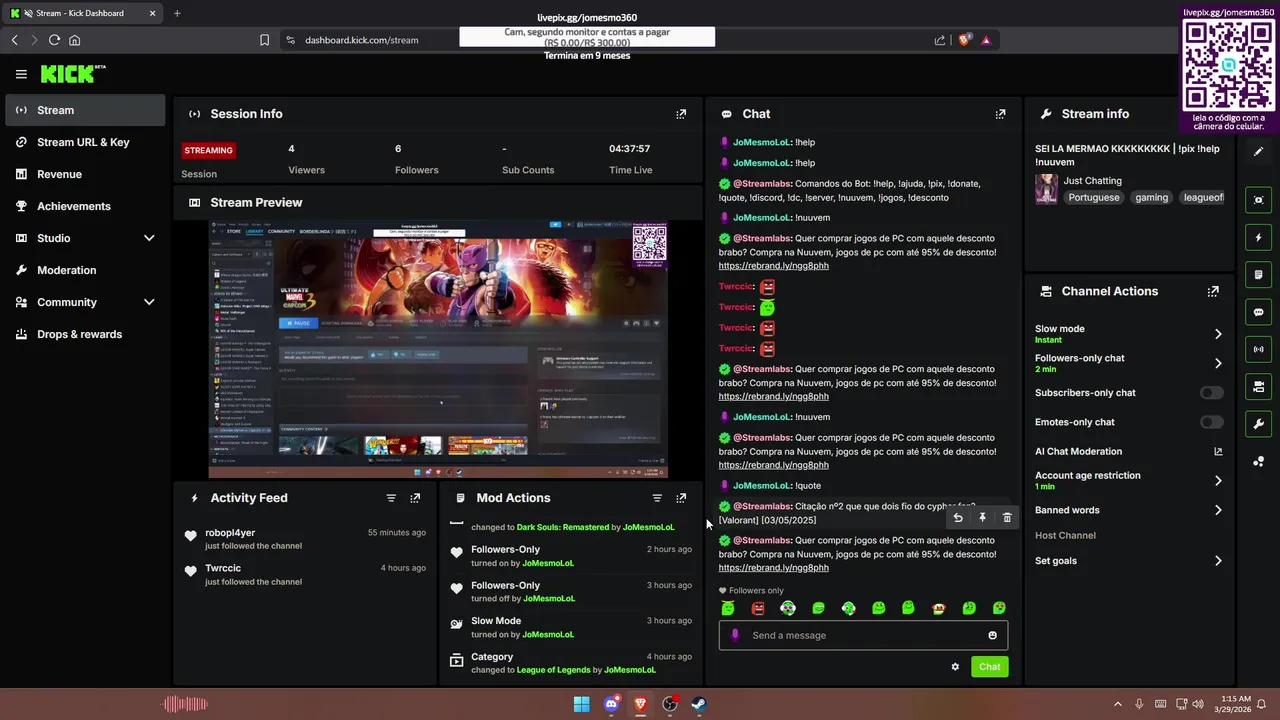
Task: Click Twrccic in Activity Feed
Action: [x=223, y=568]
